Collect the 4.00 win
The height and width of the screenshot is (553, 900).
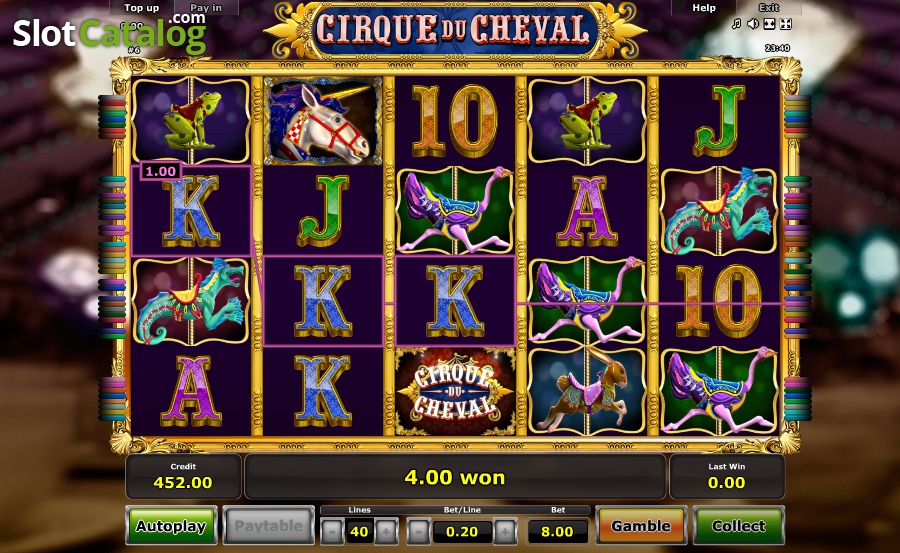(738, 525)
